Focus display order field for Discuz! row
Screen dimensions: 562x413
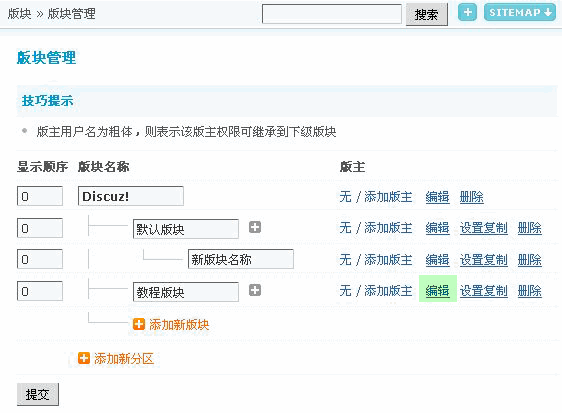click(40, 196)
